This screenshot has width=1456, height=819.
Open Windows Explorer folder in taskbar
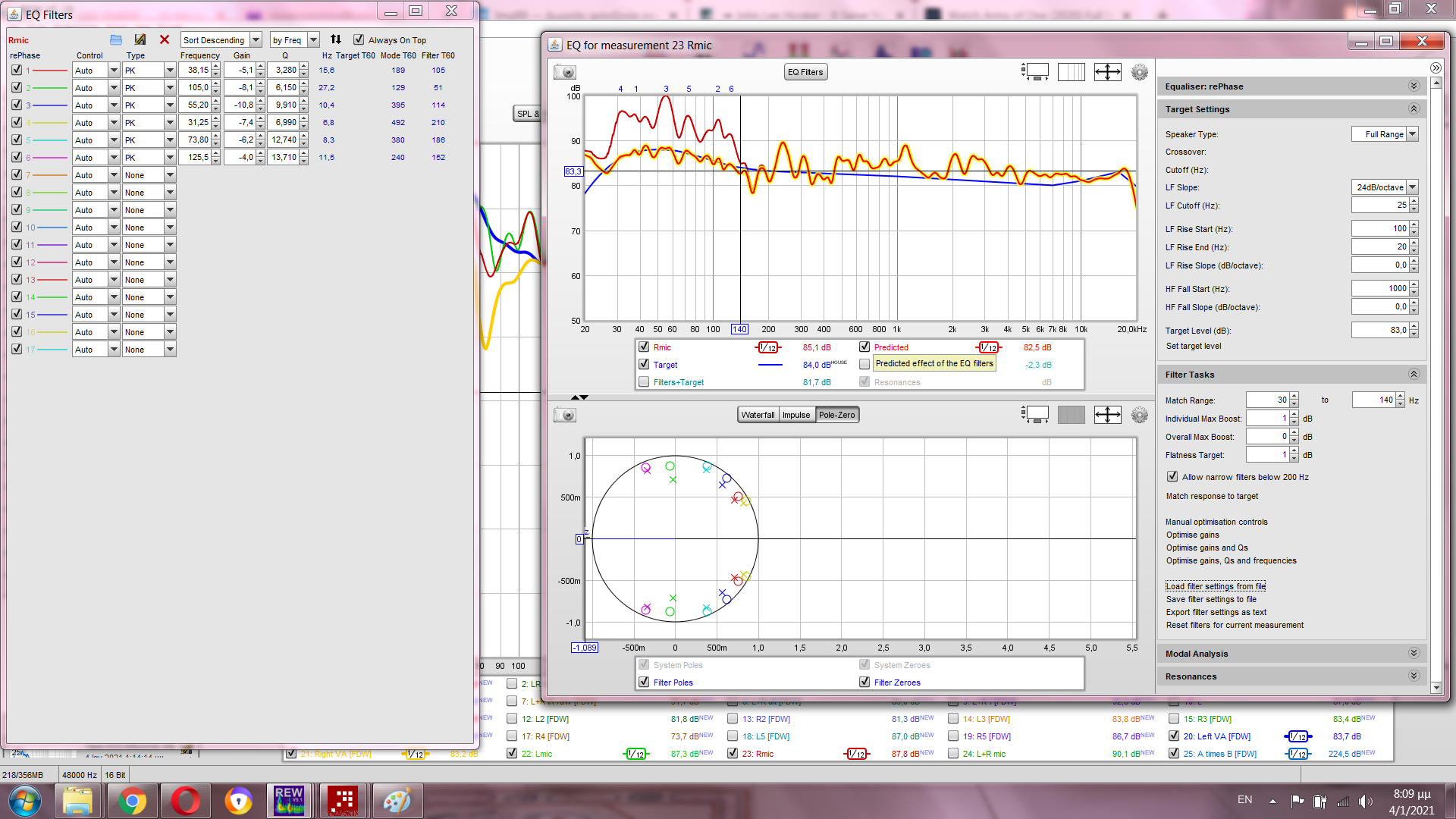pos(78,801)
